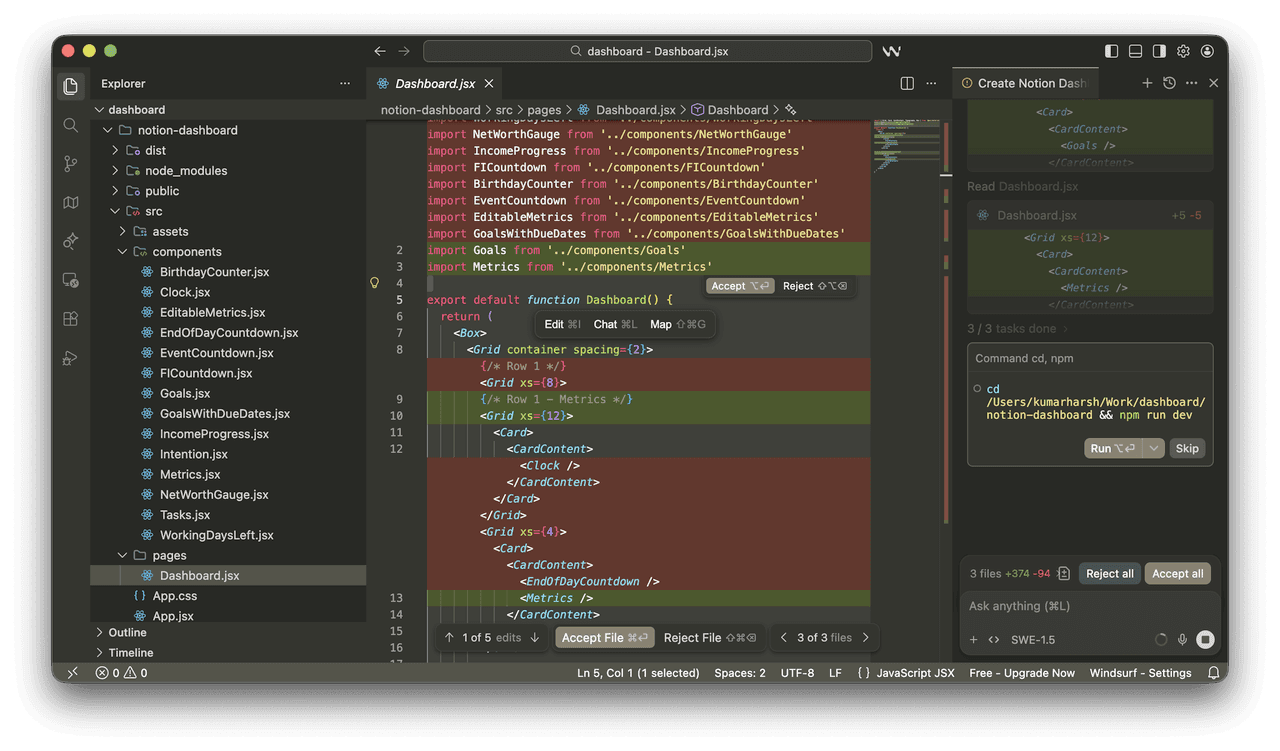Click the title bar search box dashboard - Dashboard.jsx
The image size is (1280, 751).
coord(647,51)
